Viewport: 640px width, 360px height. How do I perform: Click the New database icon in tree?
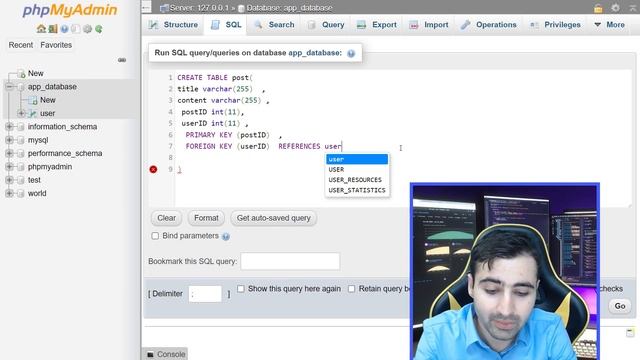coord(22,73)
